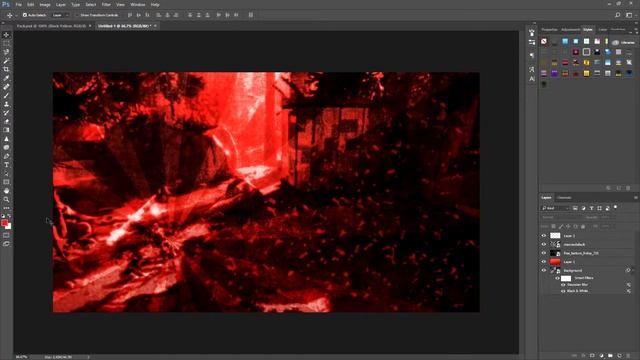Apply the no-style swatch in Styles panel

coord(544,41)
